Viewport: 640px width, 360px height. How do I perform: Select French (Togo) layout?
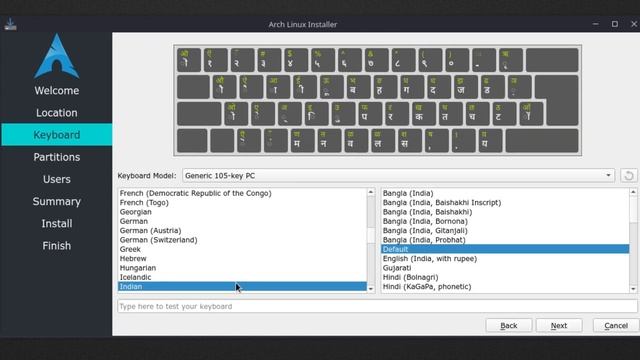click(x=242, y=202)
